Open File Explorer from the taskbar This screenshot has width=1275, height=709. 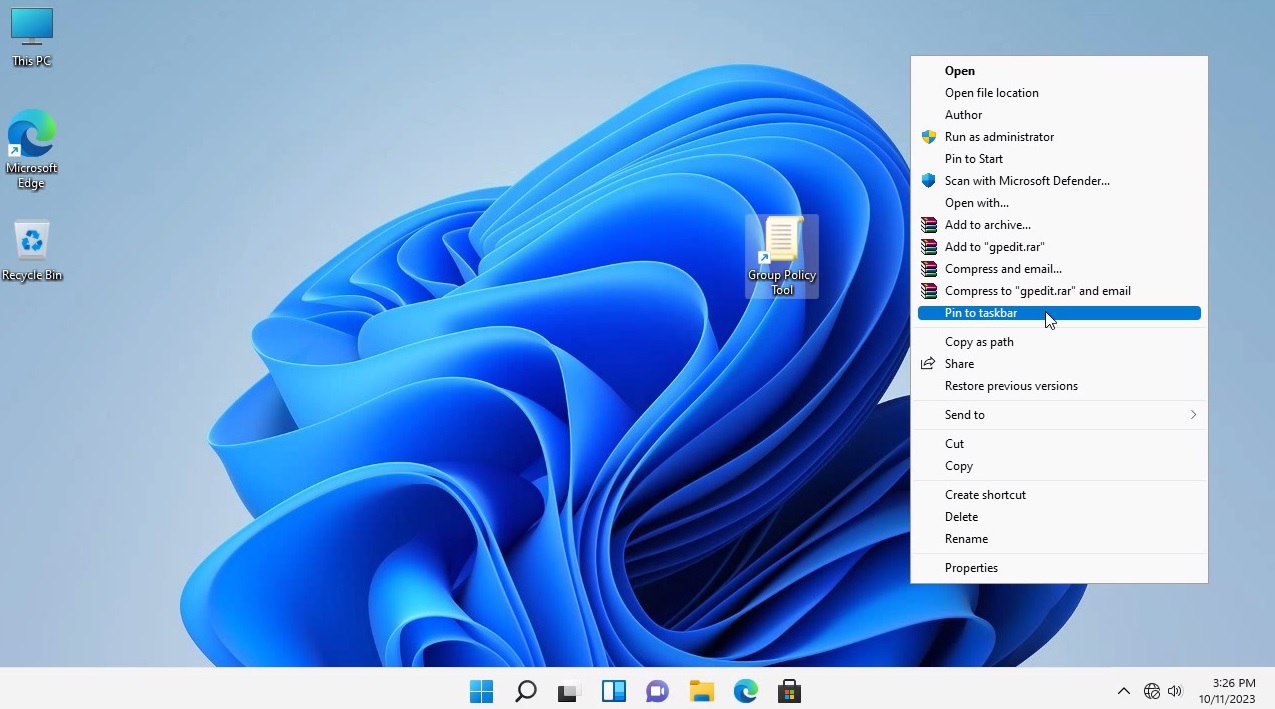click(701, 691)
